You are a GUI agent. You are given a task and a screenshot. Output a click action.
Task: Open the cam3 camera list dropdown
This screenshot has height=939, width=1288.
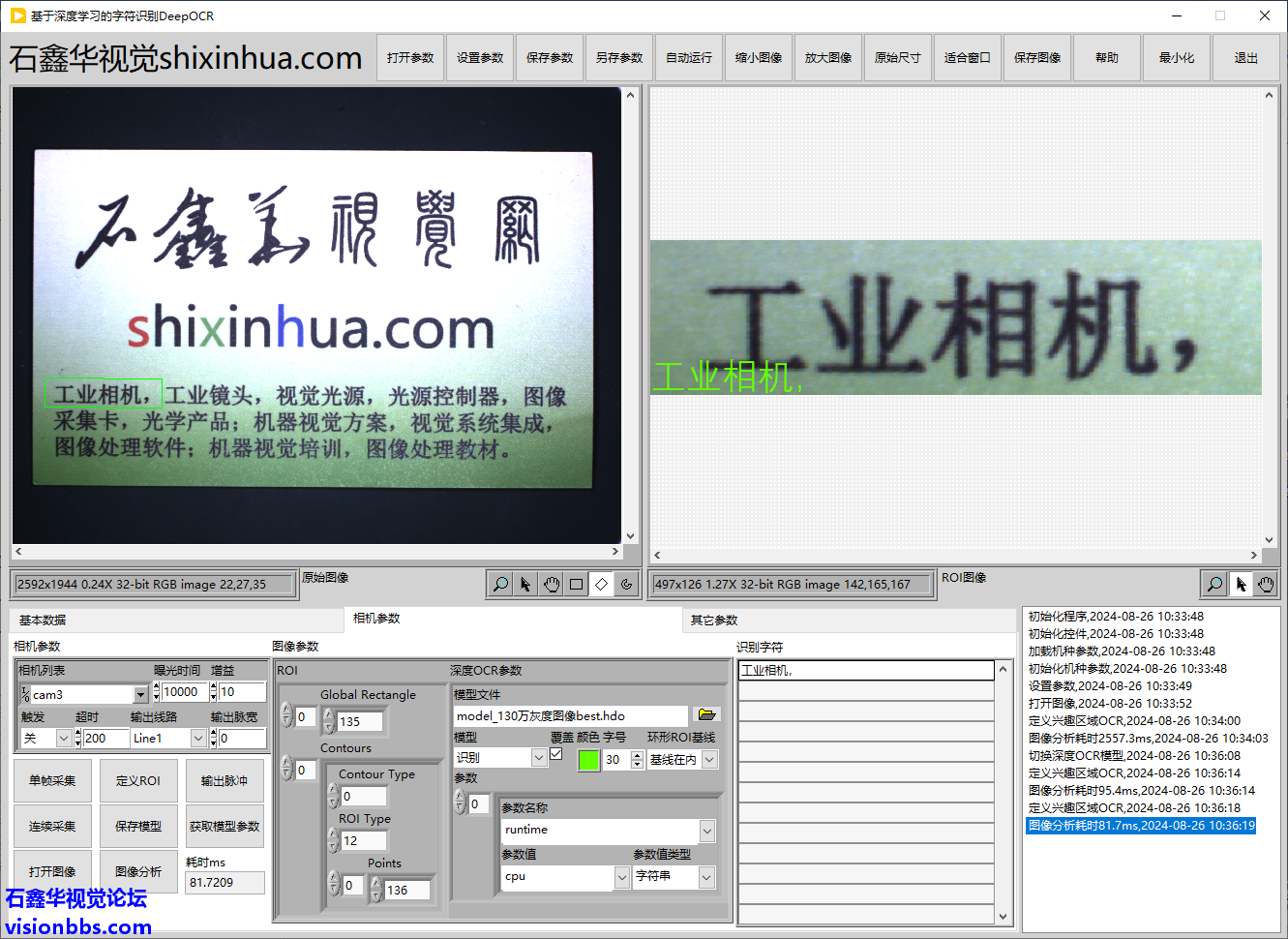tap(140, 694)
